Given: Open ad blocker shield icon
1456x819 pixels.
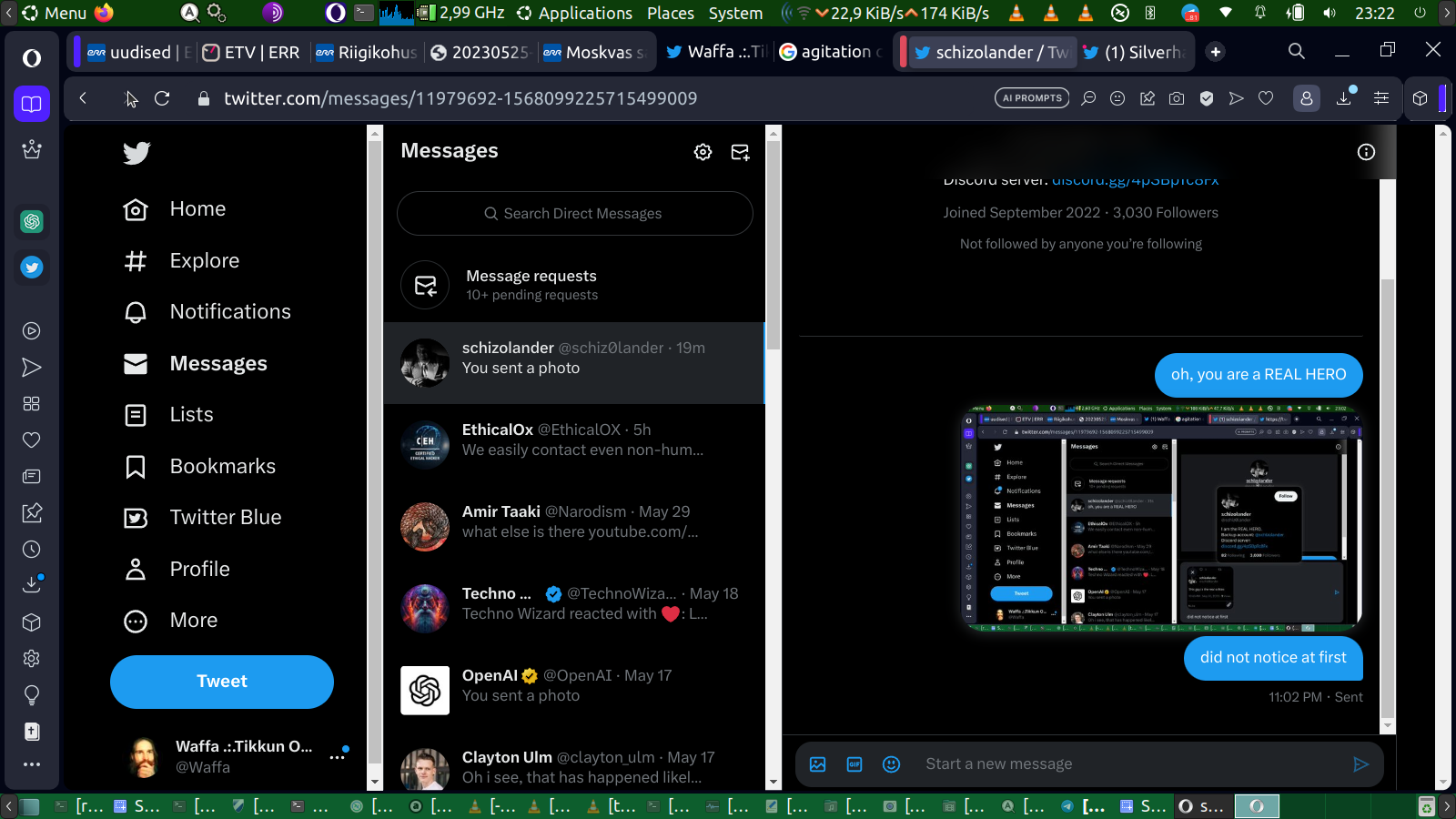Looking at the screenshot, I should pos(1207,98).
